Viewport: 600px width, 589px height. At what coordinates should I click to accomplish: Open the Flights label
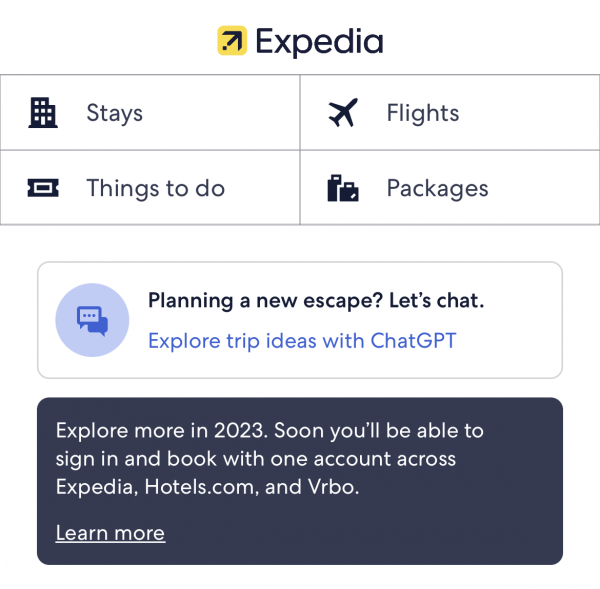(x=423, y=113)
